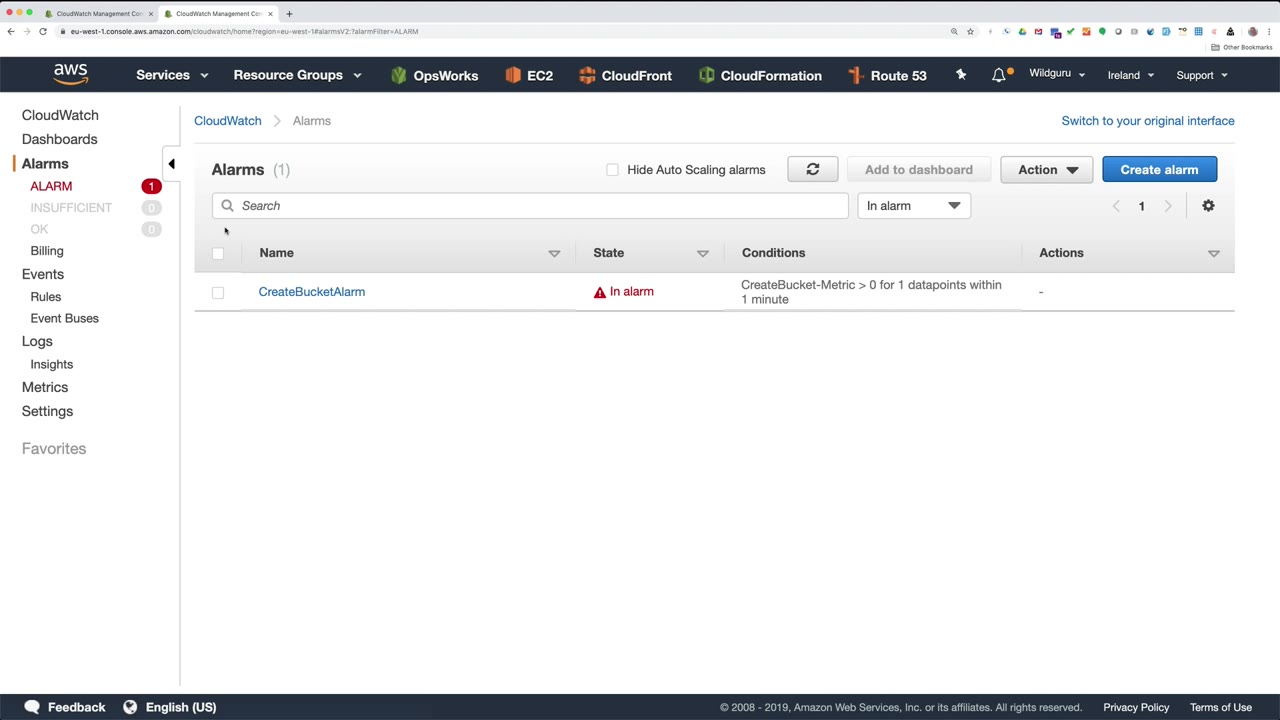Viewport: 1280px width, 720px height.
Task: Open the In alarm state filter
Action: pyautogui.click(x=914, y=206)
